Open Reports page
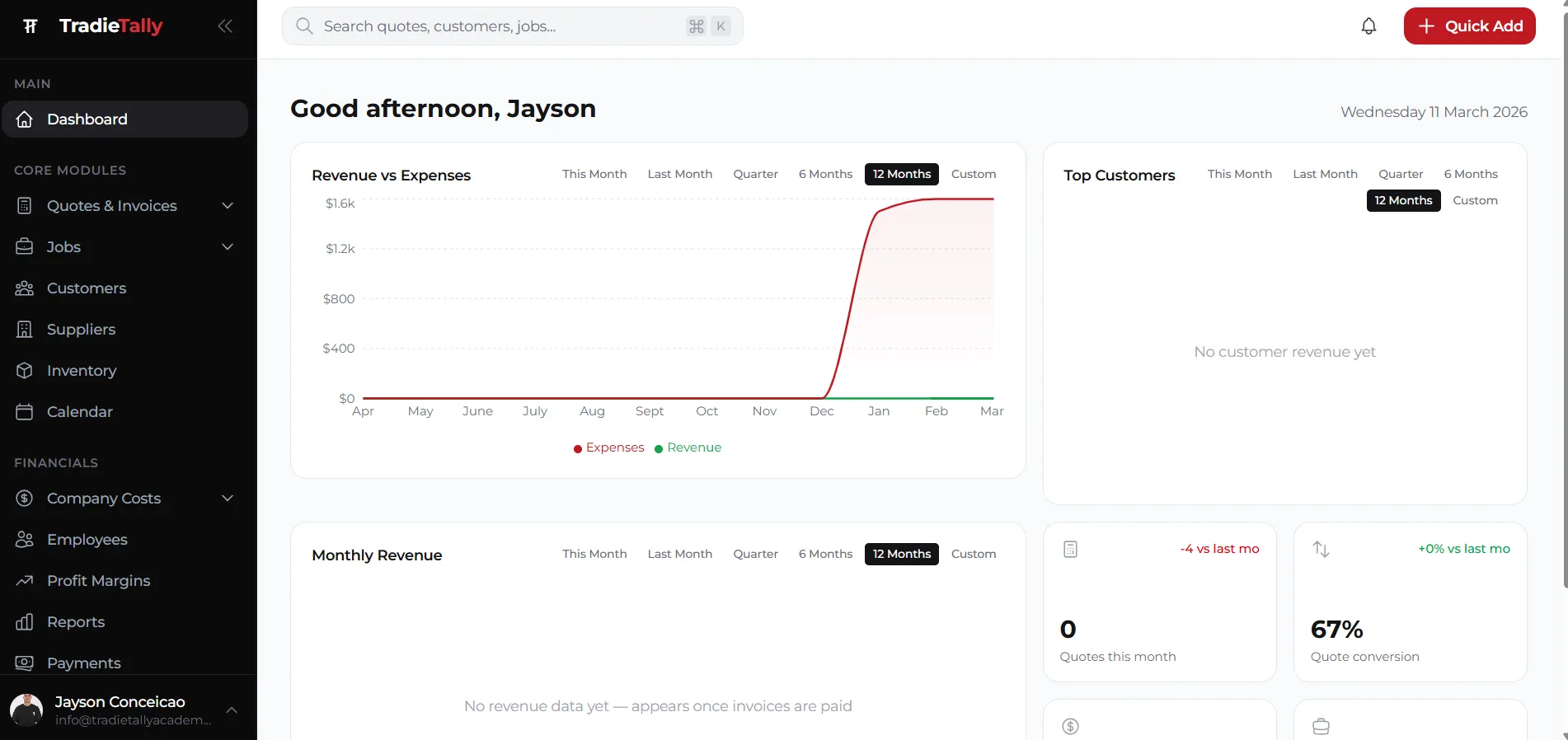The width and height of the screenshot is (1568, 740). click(124, 622)
